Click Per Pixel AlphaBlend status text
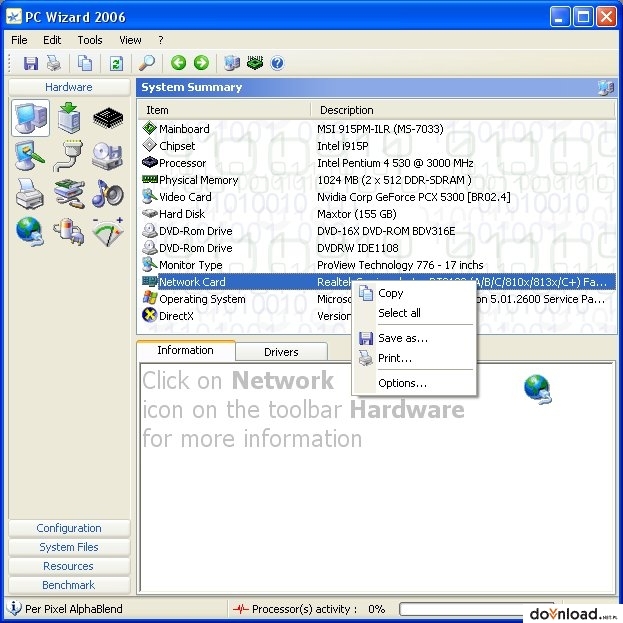 (x=74, y=609)
